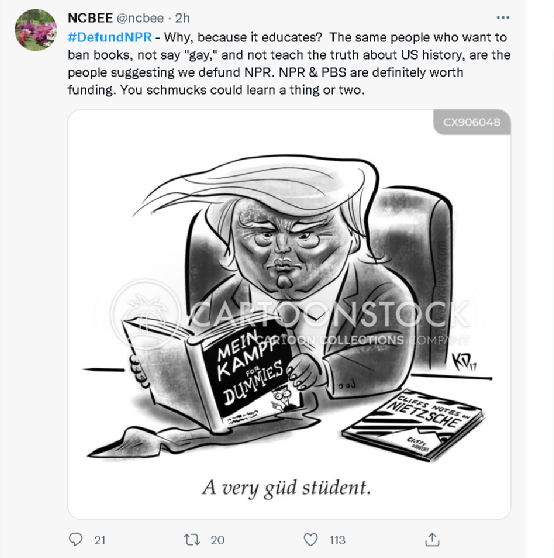Open the tweet's three-dot more options menu
This screenshot has width=554, height=558.
tap(503, 17)
